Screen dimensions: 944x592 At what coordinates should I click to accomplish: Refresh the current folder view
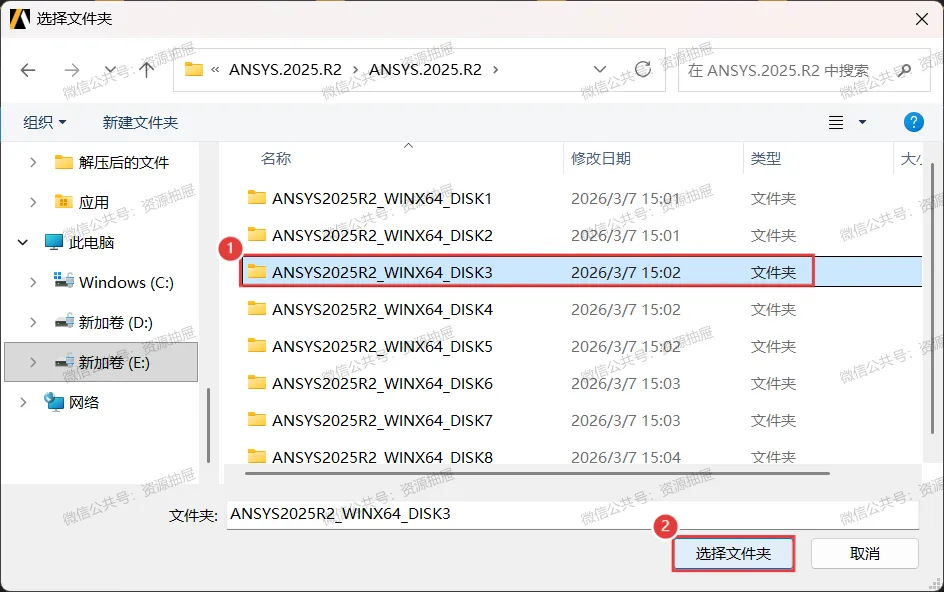pos(643,69)
